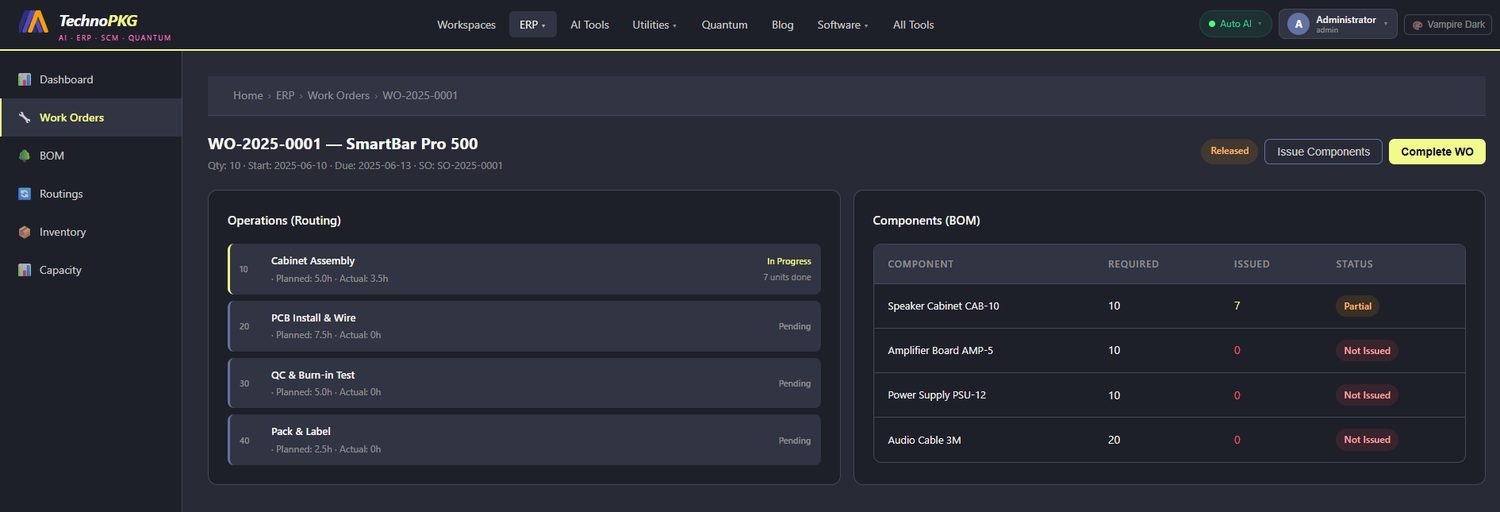
Task: Open All Tools in the top navigation
Action: (913, 25)
